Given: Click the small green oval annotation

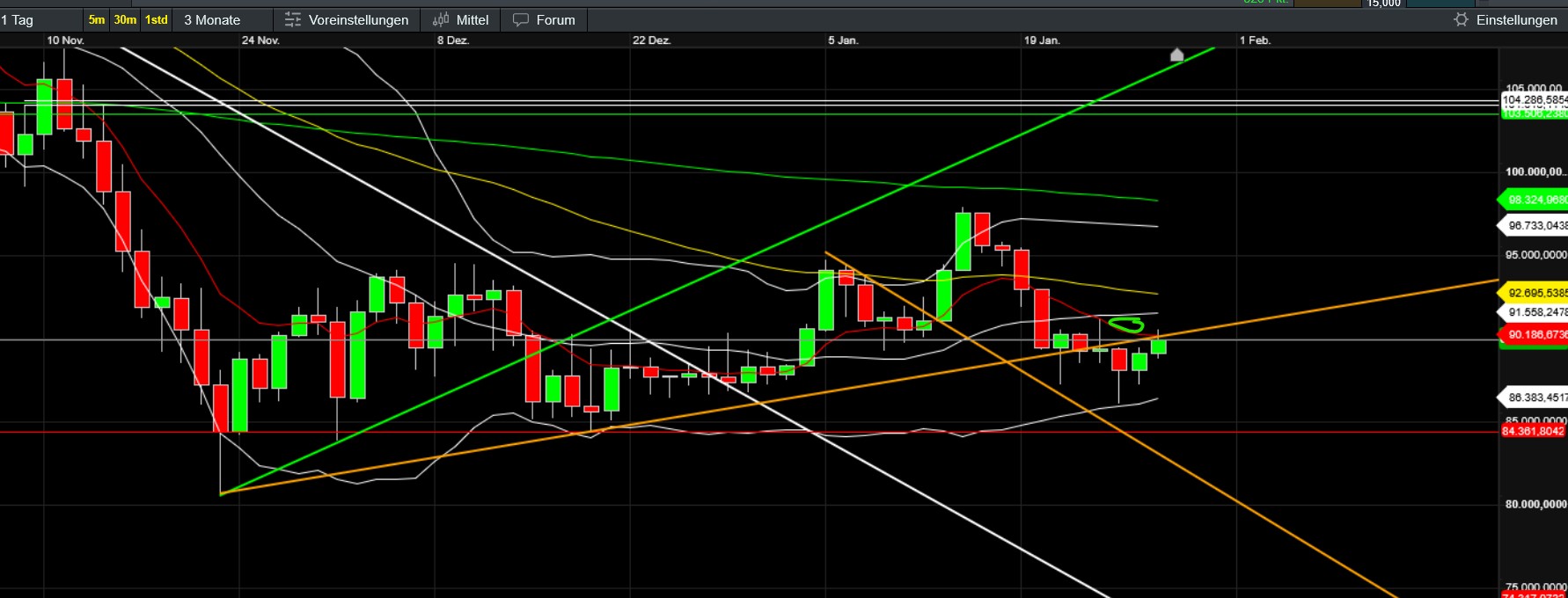Looking at the screenshot, I should pos(1125,325).
